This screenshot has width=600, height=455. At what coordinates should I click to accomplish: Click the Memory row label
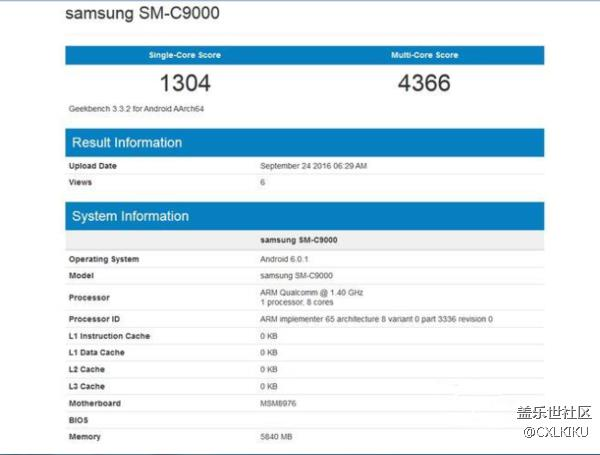pos(85,437)
